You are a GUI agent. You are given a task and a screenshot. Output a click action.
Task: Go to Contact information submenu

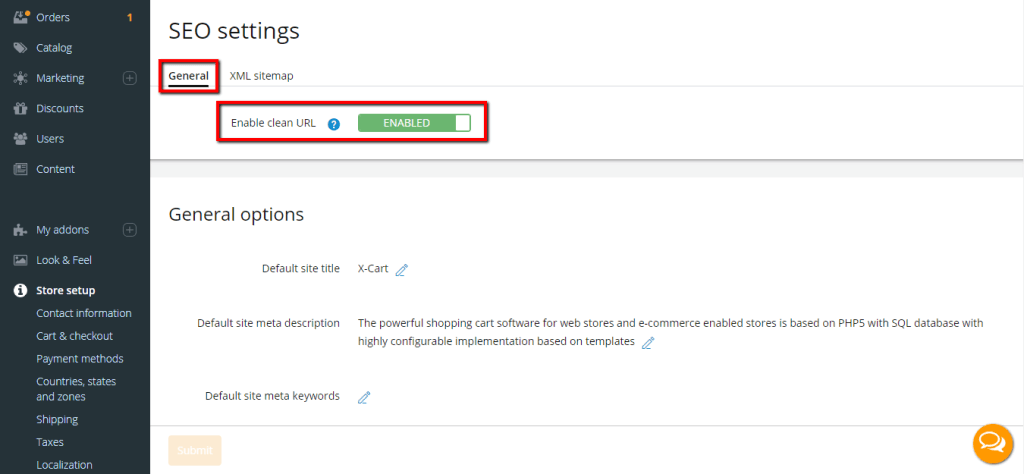point(84,313)
